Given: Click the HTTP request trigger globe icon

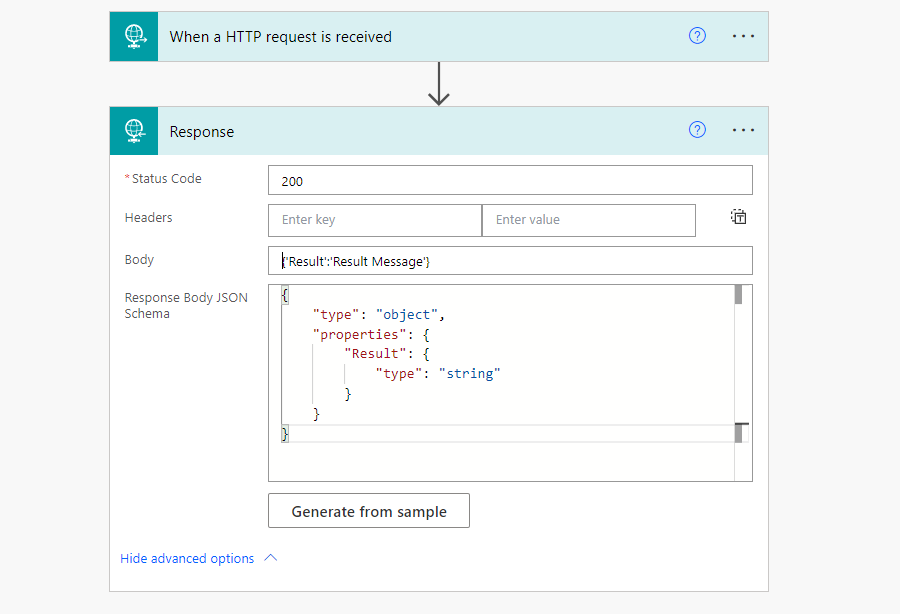Looking at the screenshot, I should [134, 36].
